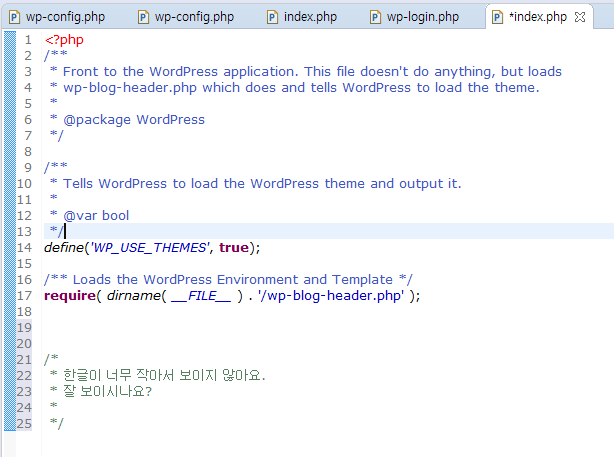Switch to the first wp-config.php tab
This screenshot has height=457, width=614.
[58, 17]
